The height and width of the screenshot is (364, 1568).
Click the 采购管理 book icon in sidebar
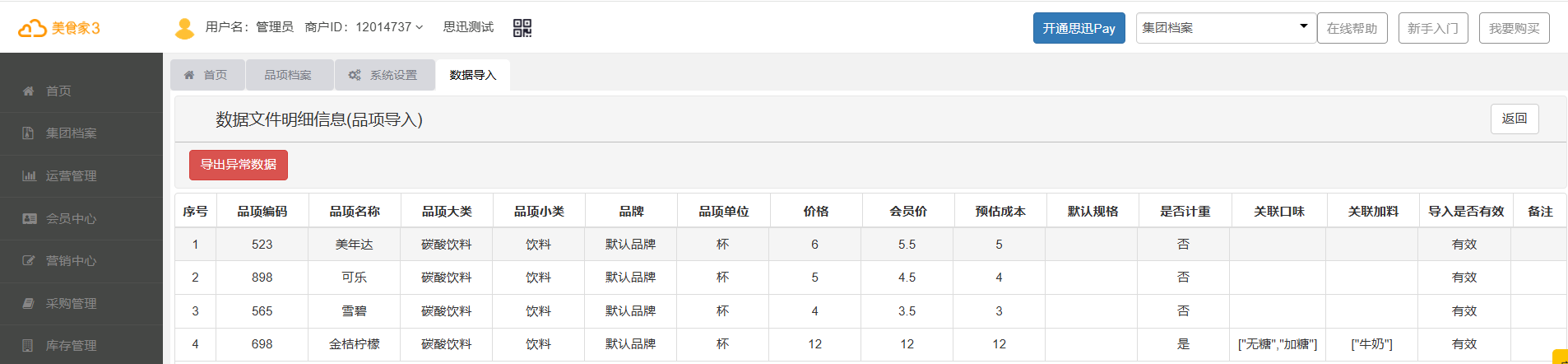click(29, 304)
